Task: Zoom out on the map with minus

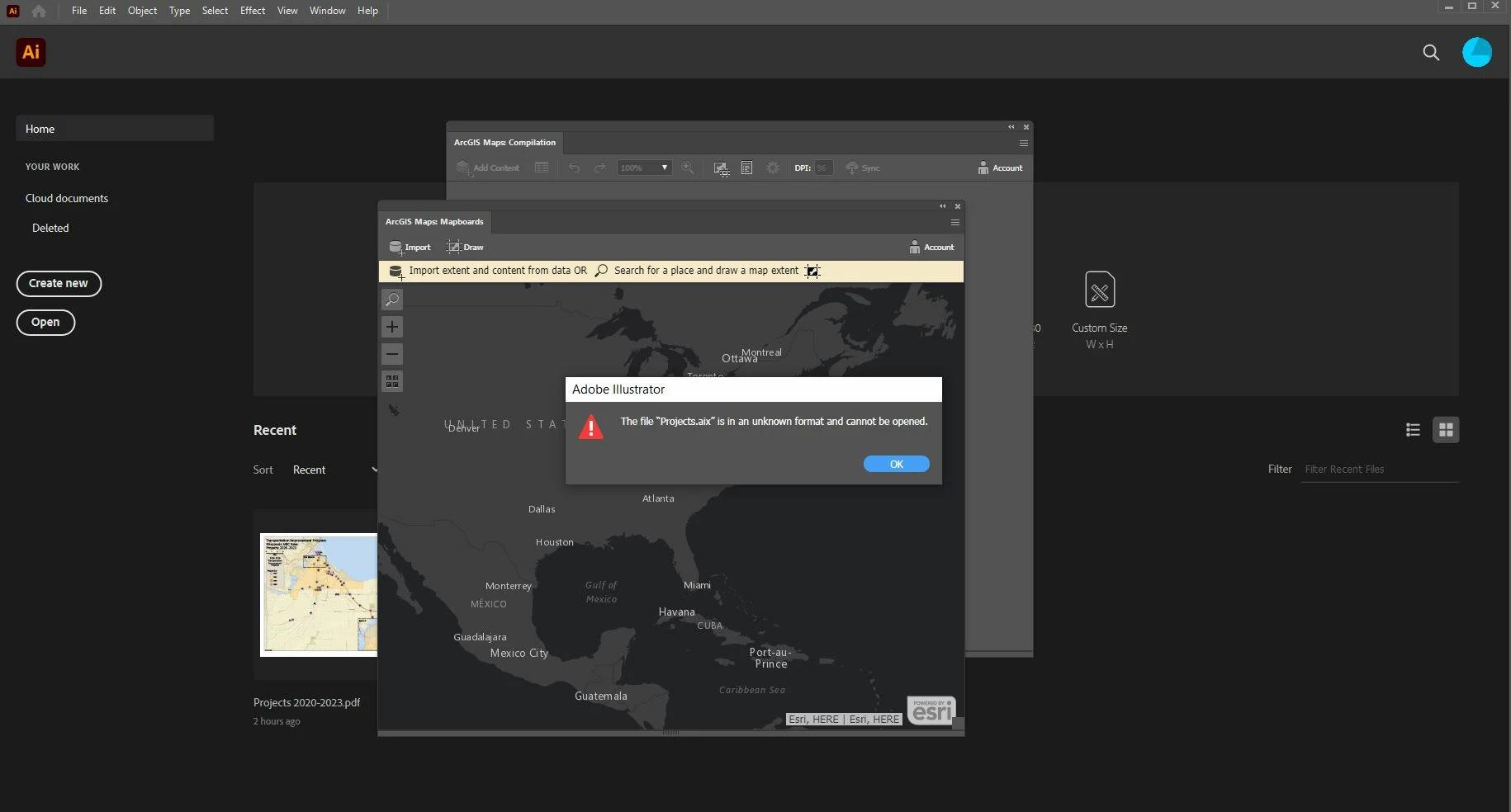Action: [x=392, y=354]
